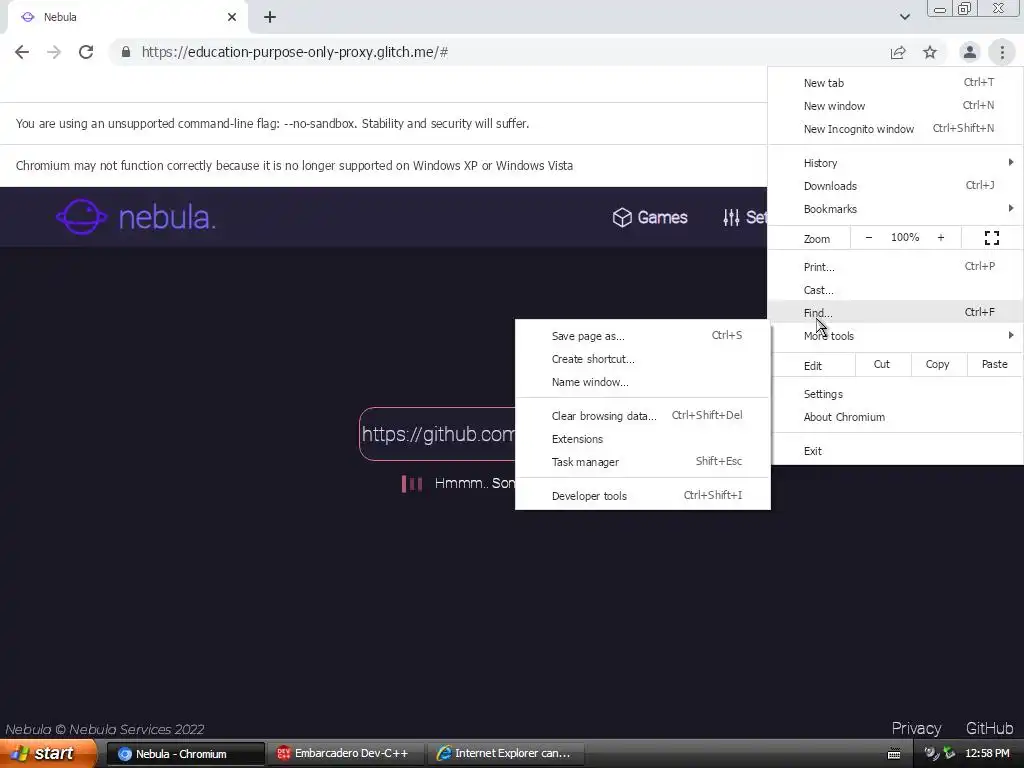
Task: Switch to Embarcadero Dev-C++ taskbar item
Action: click(345, 754)
